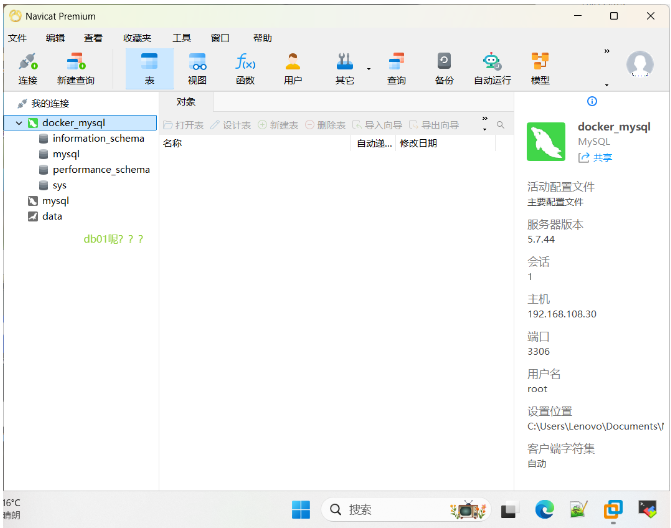Open the View (视图) objects

[x=197, y=69]
